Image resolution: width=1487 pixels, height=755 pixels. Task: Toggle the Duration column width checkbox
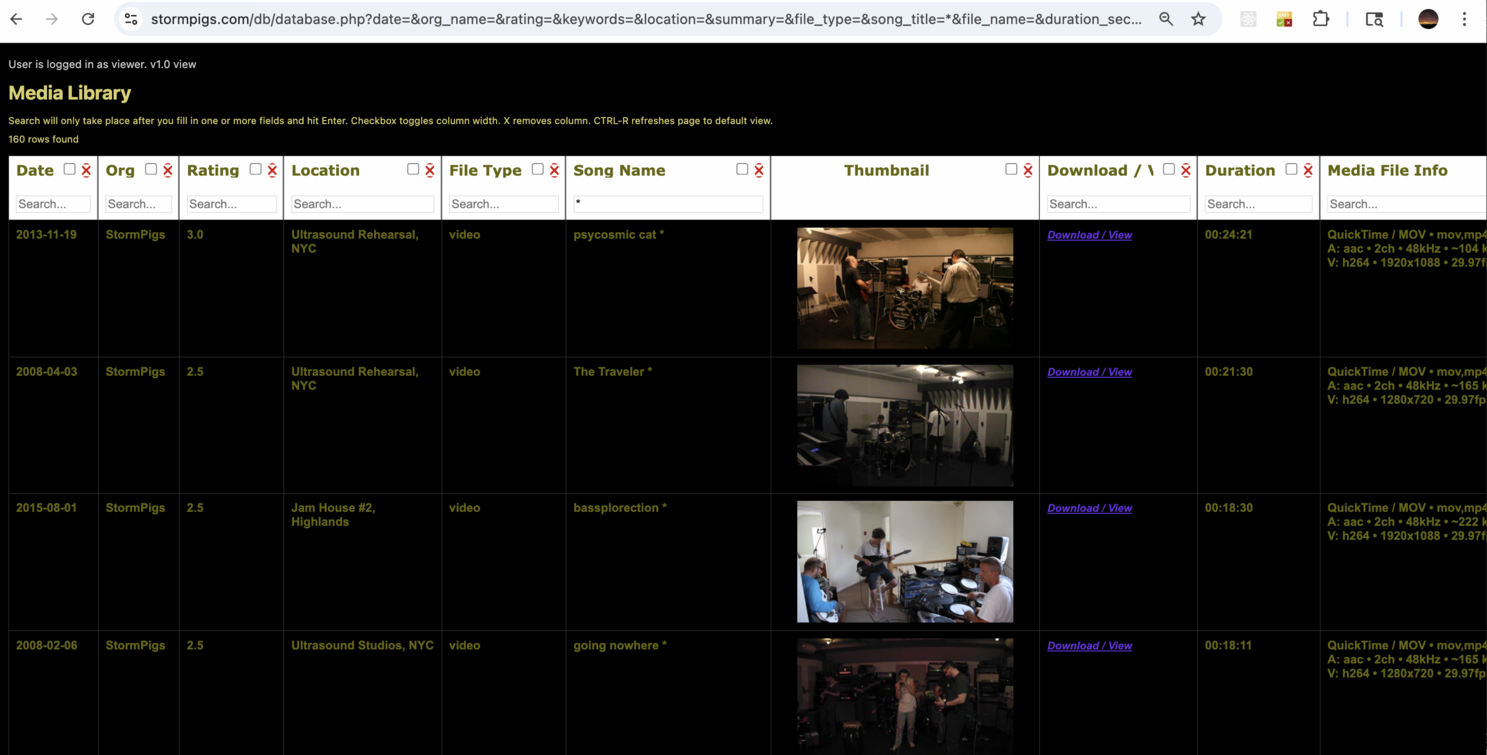click(1291, 170)
